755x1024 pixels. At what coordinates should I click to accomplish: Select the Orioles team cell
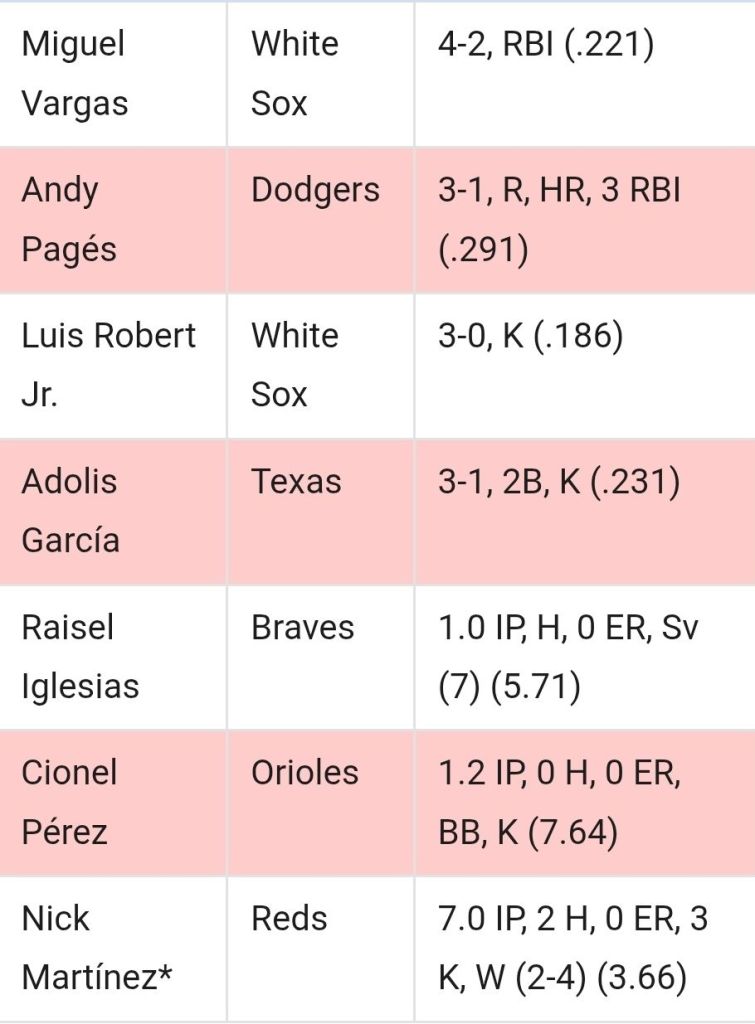(x=321, y=803)
